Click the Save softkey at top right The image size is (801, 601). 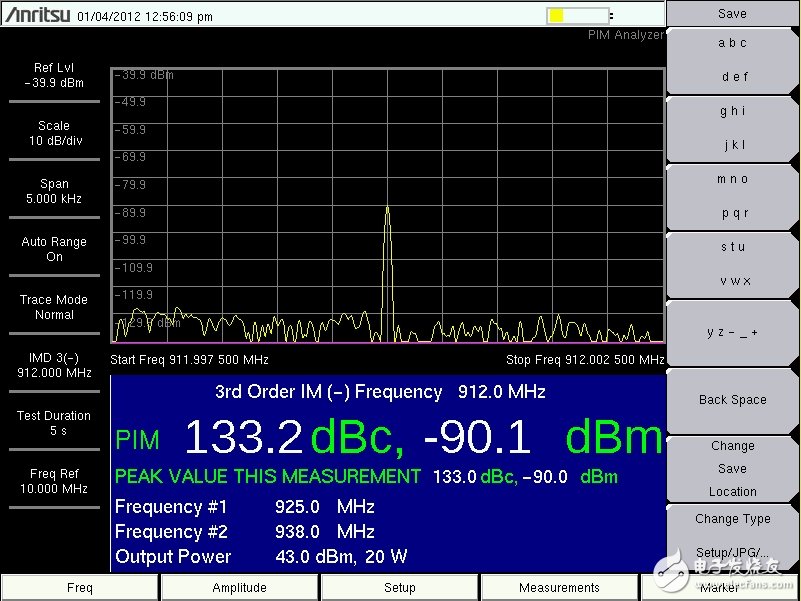tap(732, 14)
